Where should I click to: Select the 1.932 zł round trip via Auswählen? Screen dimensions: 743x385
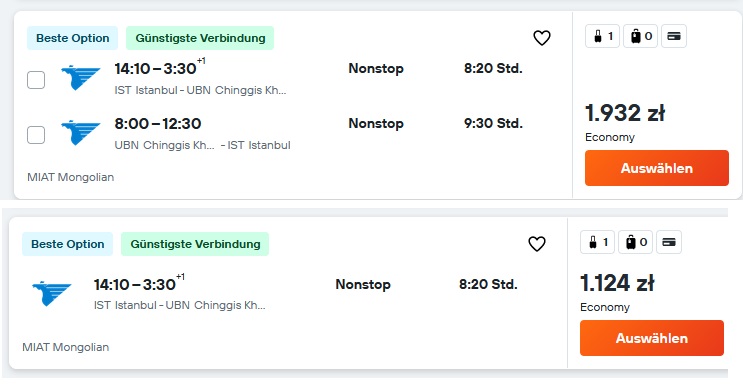(x=657, y=168)
